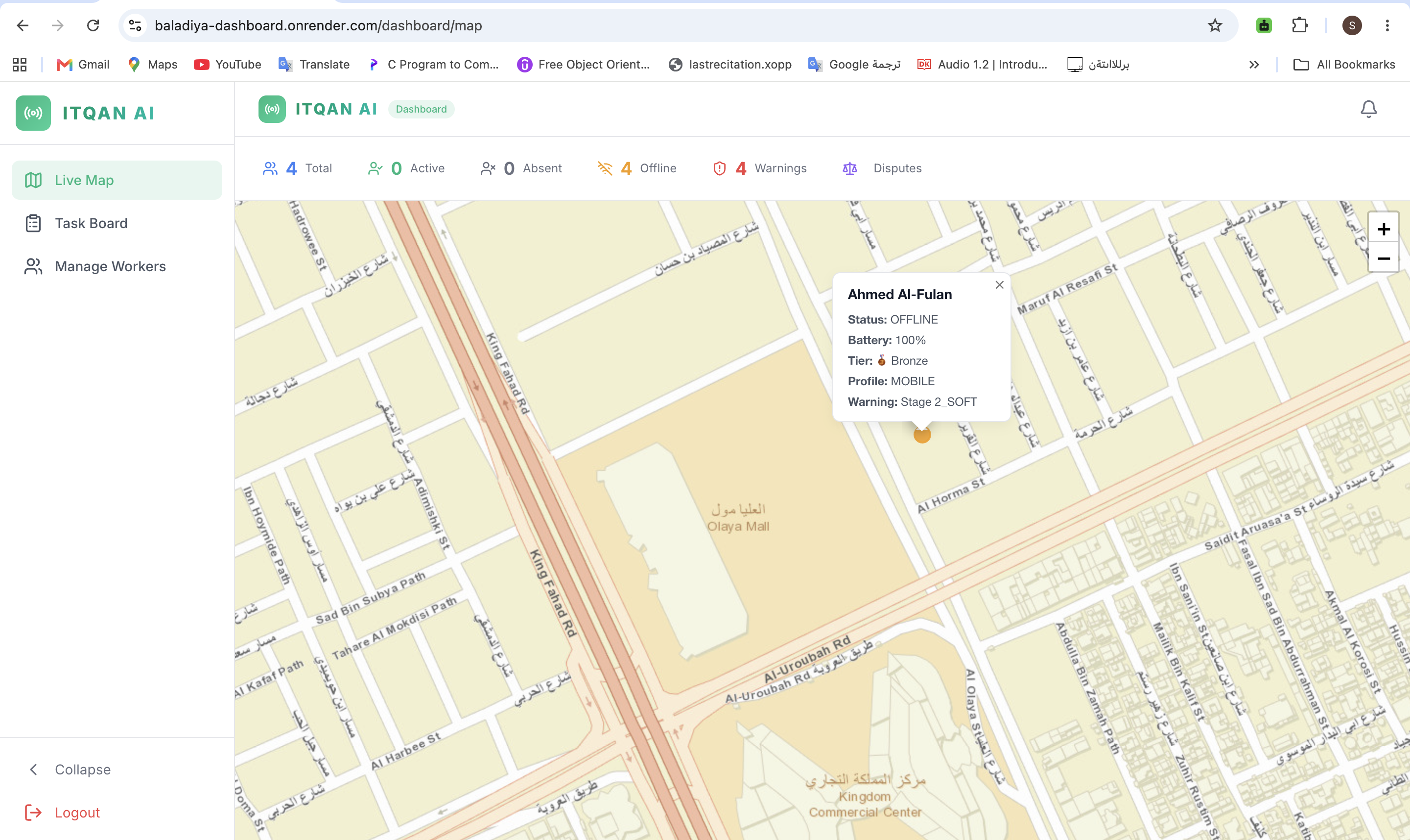The height and width of the screenshot is (840, 1410).
Task: Open lastrecitation.xopp bookmark
Action: tap(729, 65)
